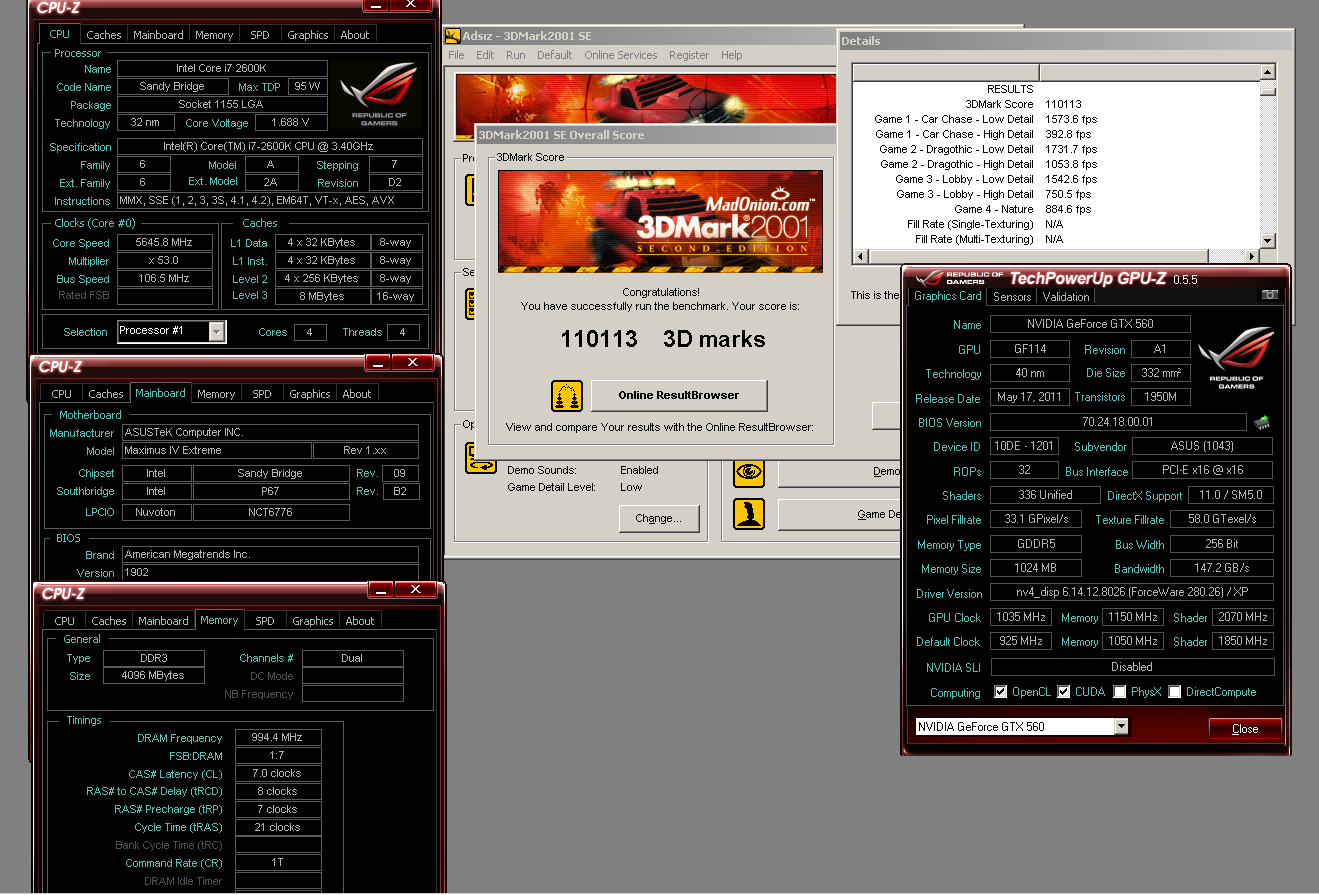Open the Register menu
Image resolution: width=1319 pixels, height=895 pixels.
point(689,55)
